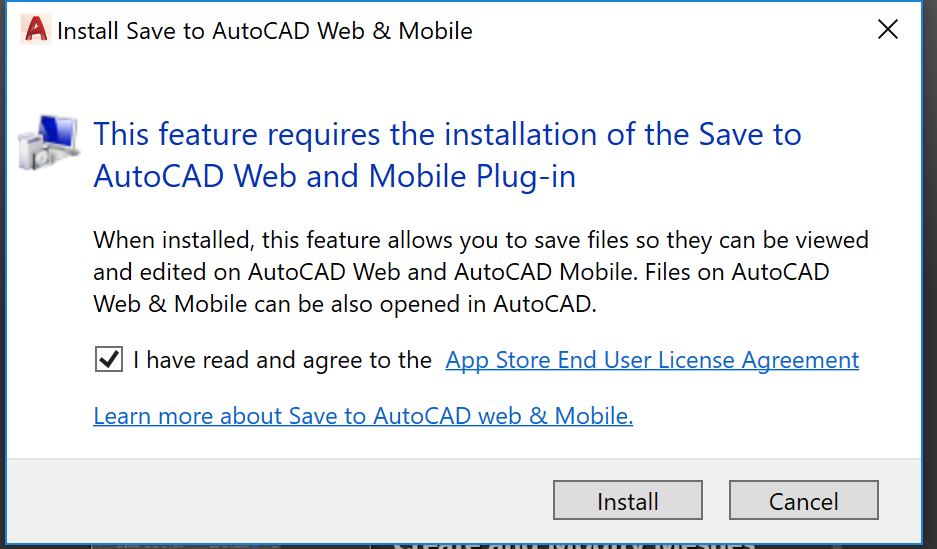Open Learn more about Save to AutoCAD link
Viewport: 937px width, 549px height.
coord(363,416)
